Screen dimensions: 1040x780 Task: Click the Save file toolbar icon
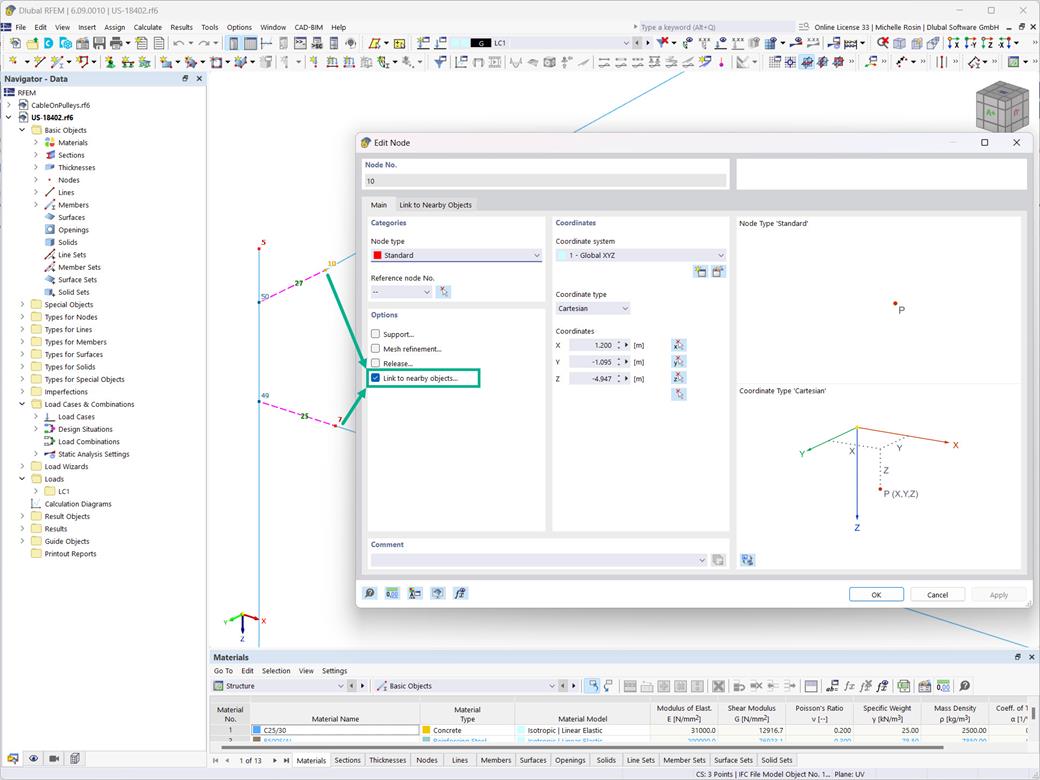click(99, 43)
